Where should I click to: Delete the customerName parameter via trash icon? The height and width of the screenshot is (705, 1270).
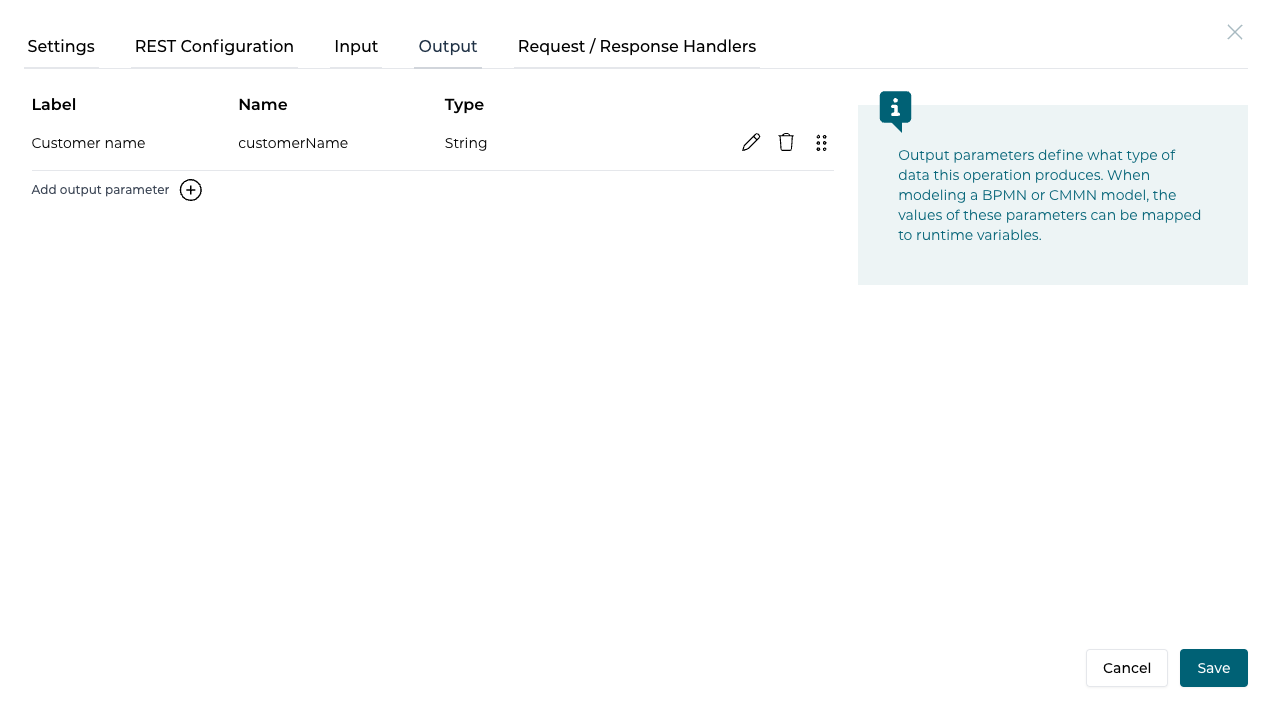click(786, 142)
